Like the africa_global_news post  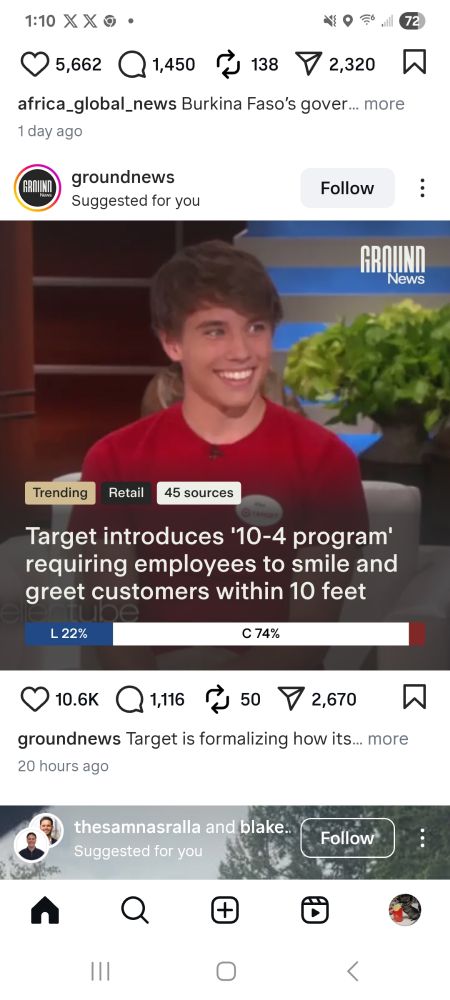tap(34, 64)
